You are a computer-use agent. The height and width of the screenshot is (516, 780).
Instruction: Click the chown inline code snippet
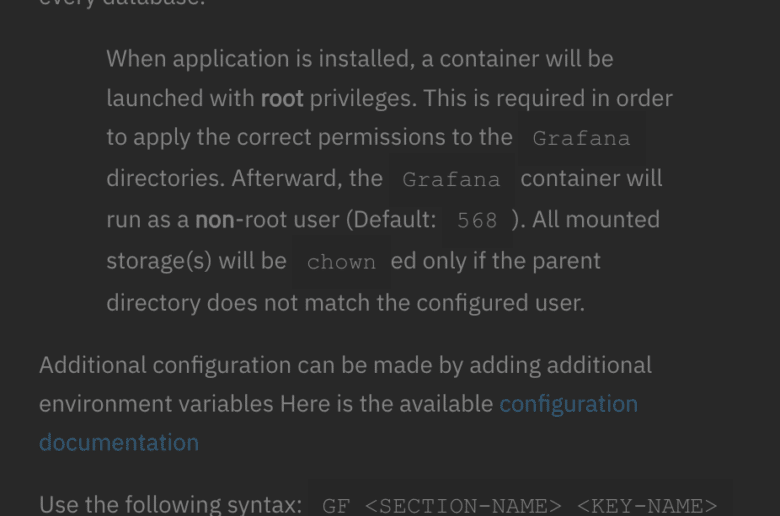[341, 262]
